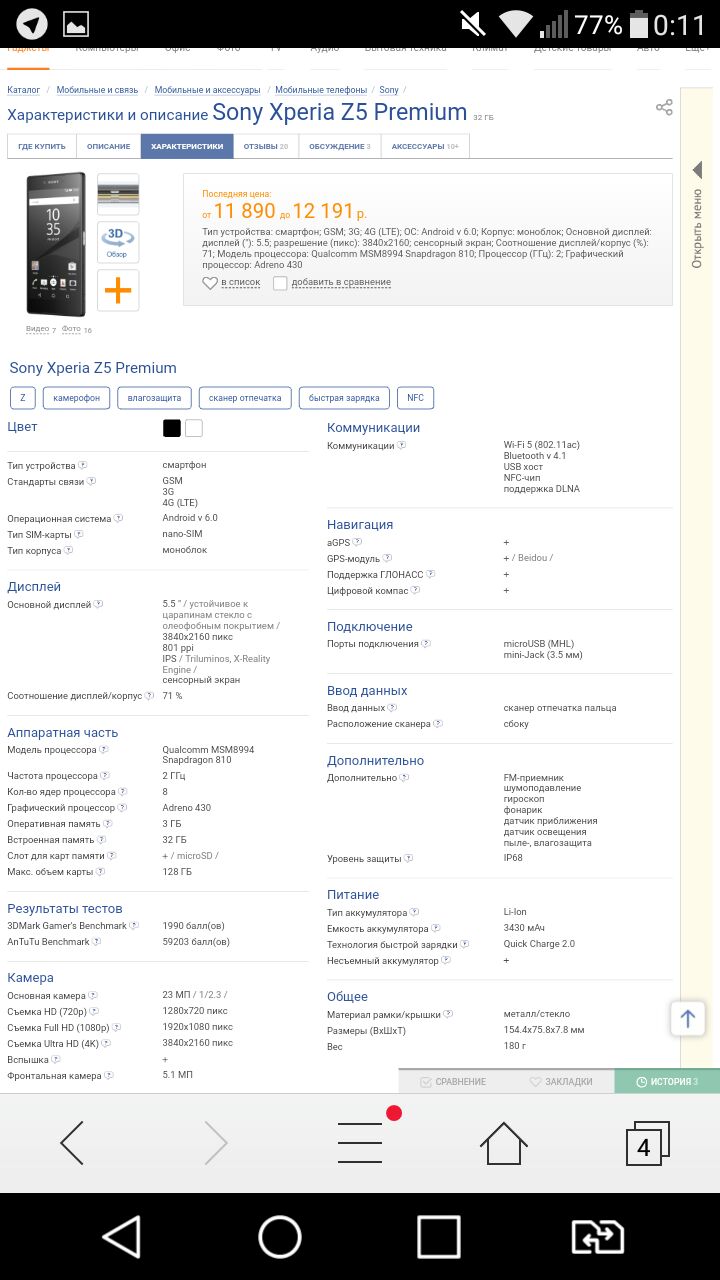Click help icon next to 'Основная камера'
Viewport: 720px width, 1280px height.
[93, 995]
